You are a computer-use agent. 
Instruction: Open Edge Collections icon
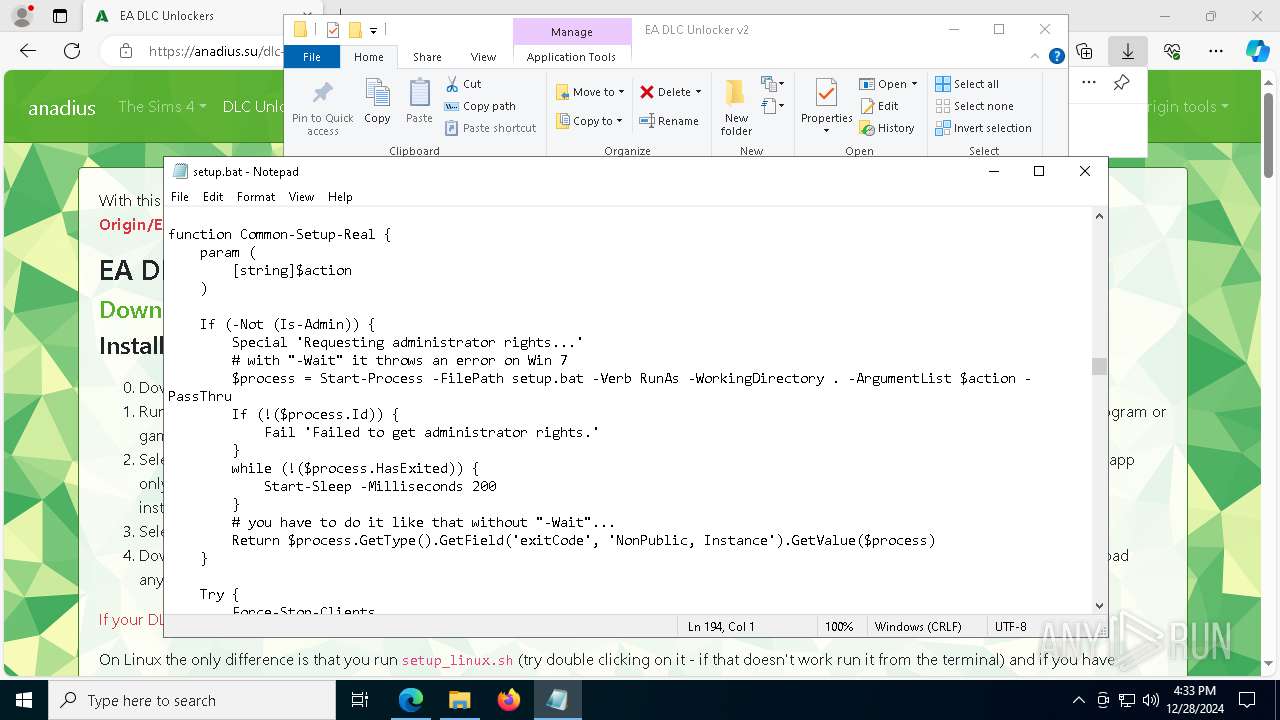[1085, 51]
